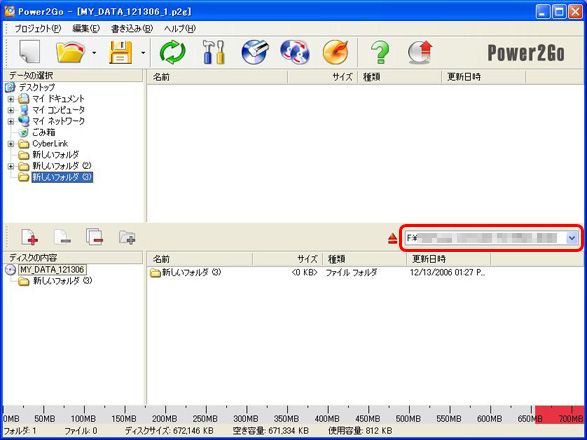Click the remove all files icon
The width and height of the screenshot is (587, 440).
(94, 237)
